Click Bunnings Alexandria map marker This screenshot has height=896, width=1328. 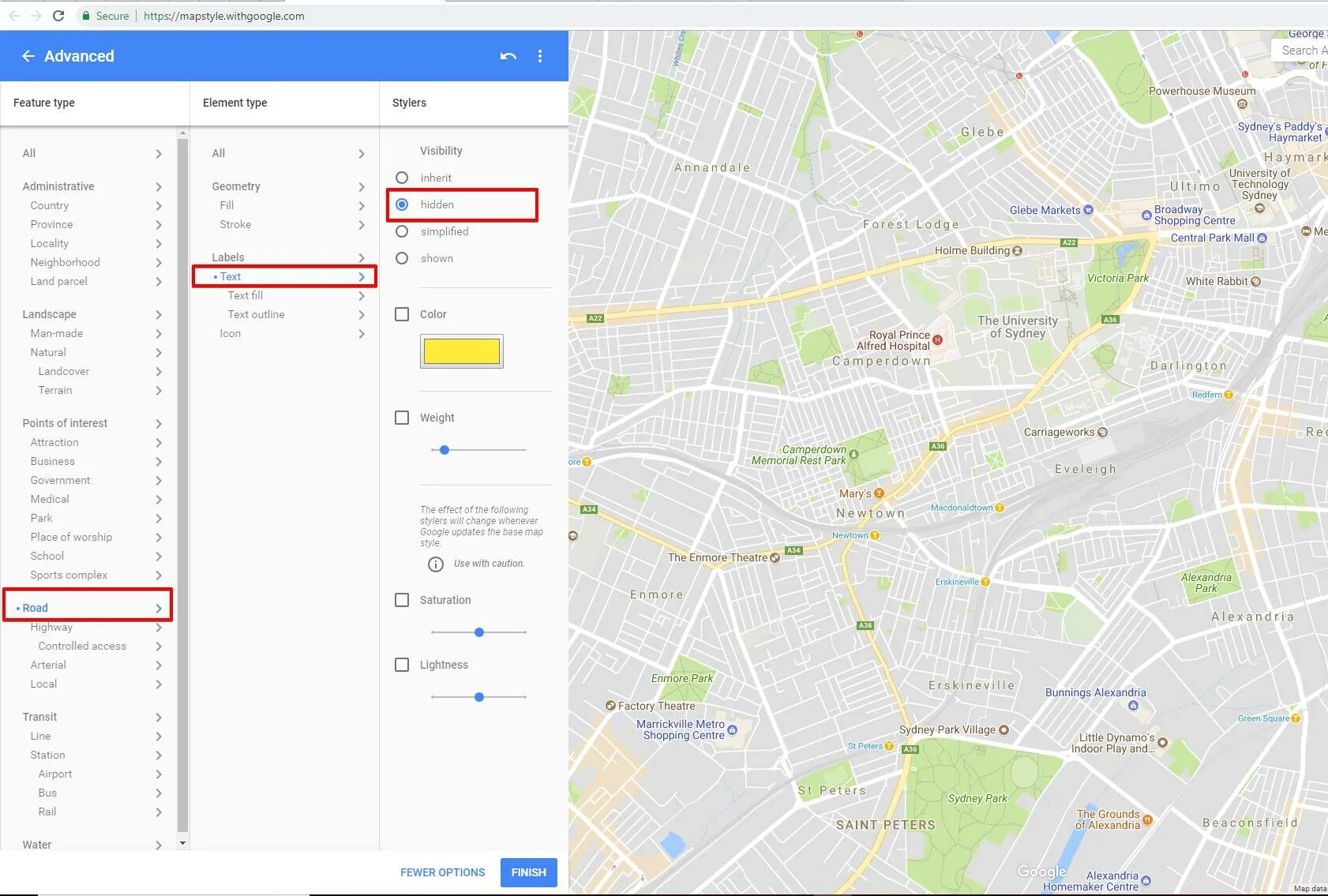1133,706
